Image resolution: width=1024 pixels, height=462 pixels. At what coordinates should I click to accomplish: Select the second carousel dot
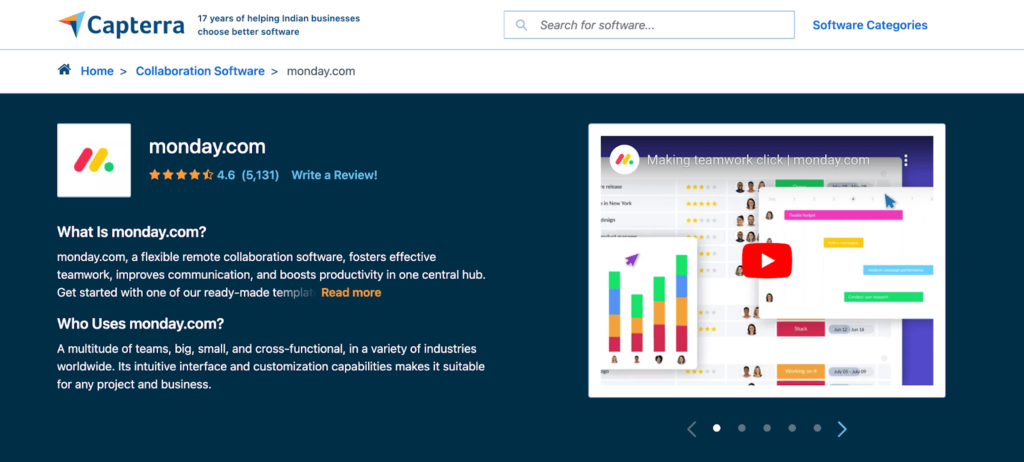click(742, 428)
